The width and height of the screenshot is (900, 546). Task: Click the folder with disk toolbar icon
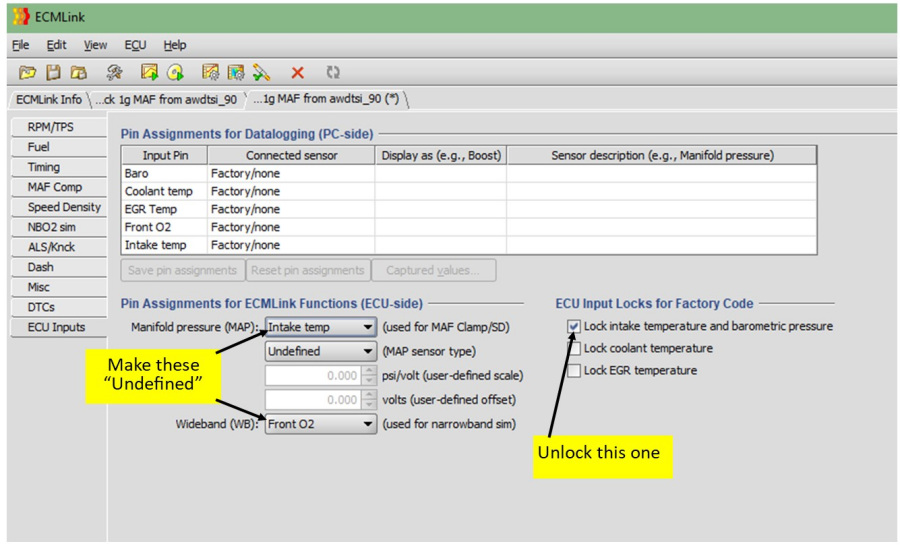click(79, 72)
